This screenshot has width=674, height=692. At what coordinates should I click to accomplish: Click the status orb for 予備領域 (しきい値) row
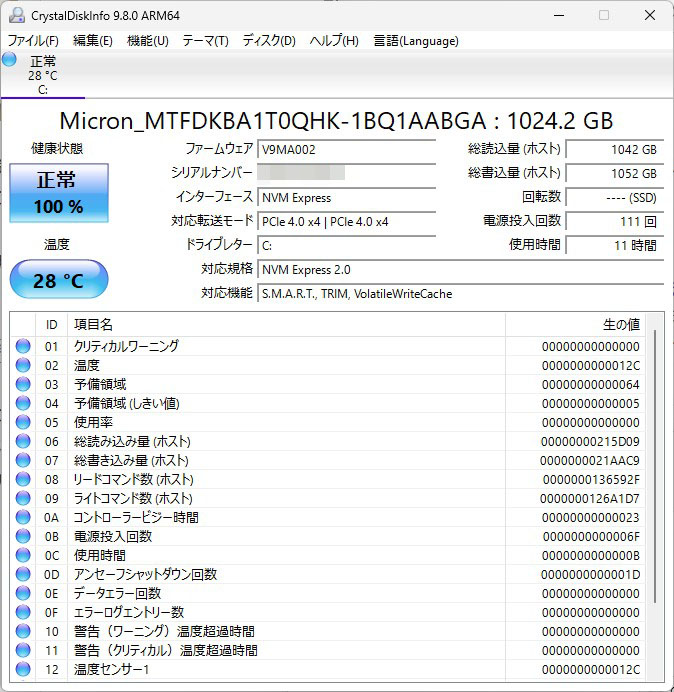pos(23,404)
